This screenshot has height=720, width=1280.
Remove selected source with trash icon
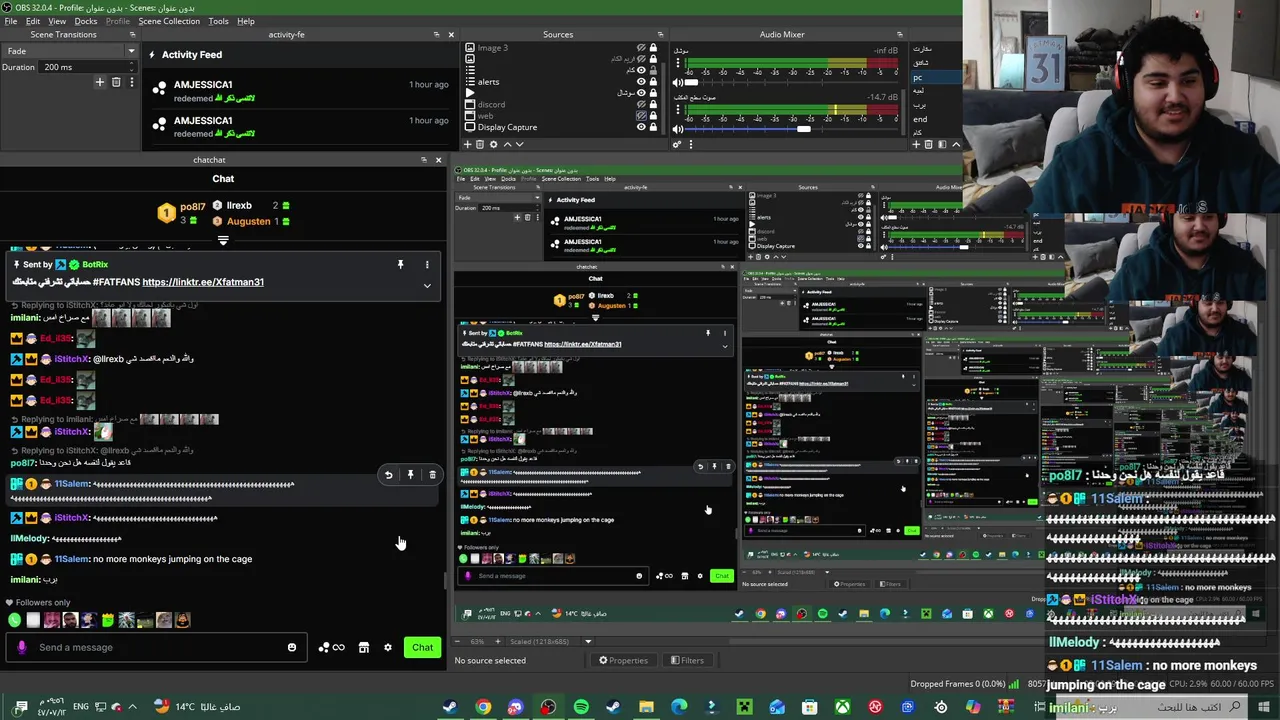[x=480, y=144]
